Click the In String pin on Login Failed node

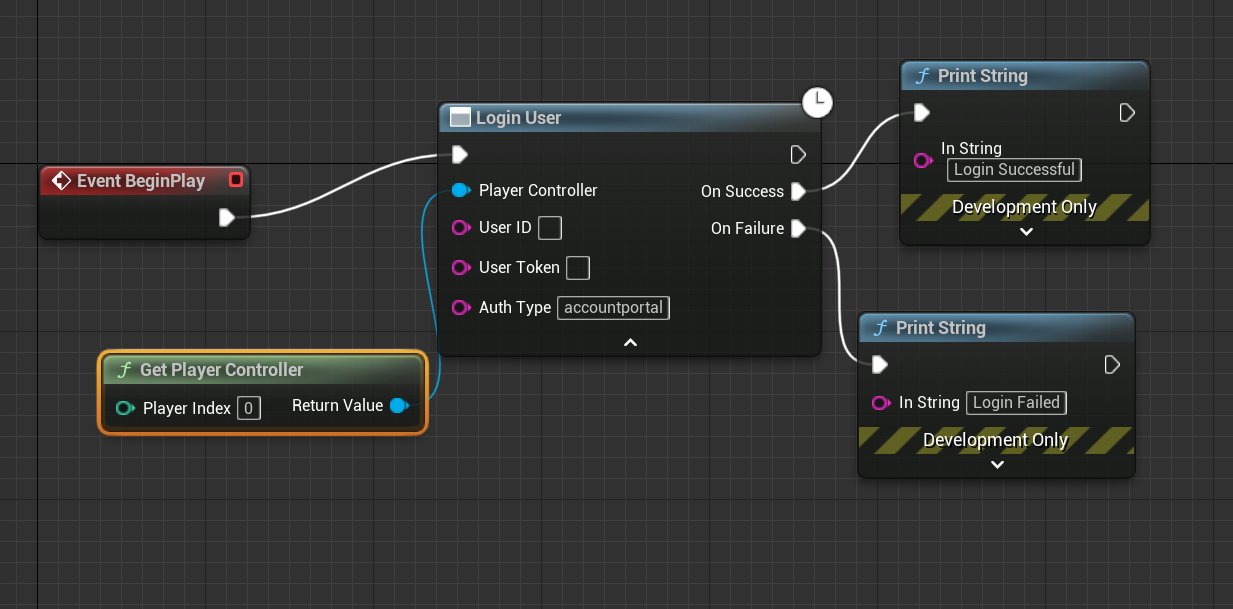click(881, 403)
